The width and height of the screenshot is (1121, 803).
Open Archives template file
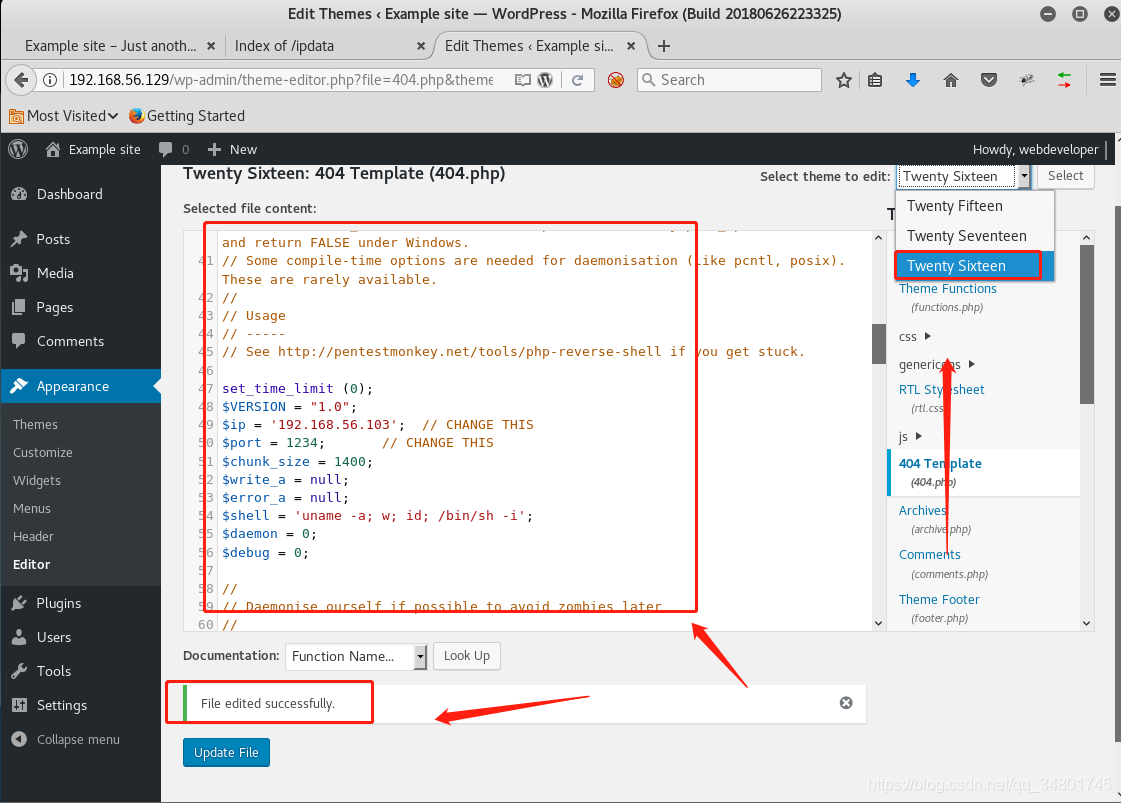coord(922,511)
